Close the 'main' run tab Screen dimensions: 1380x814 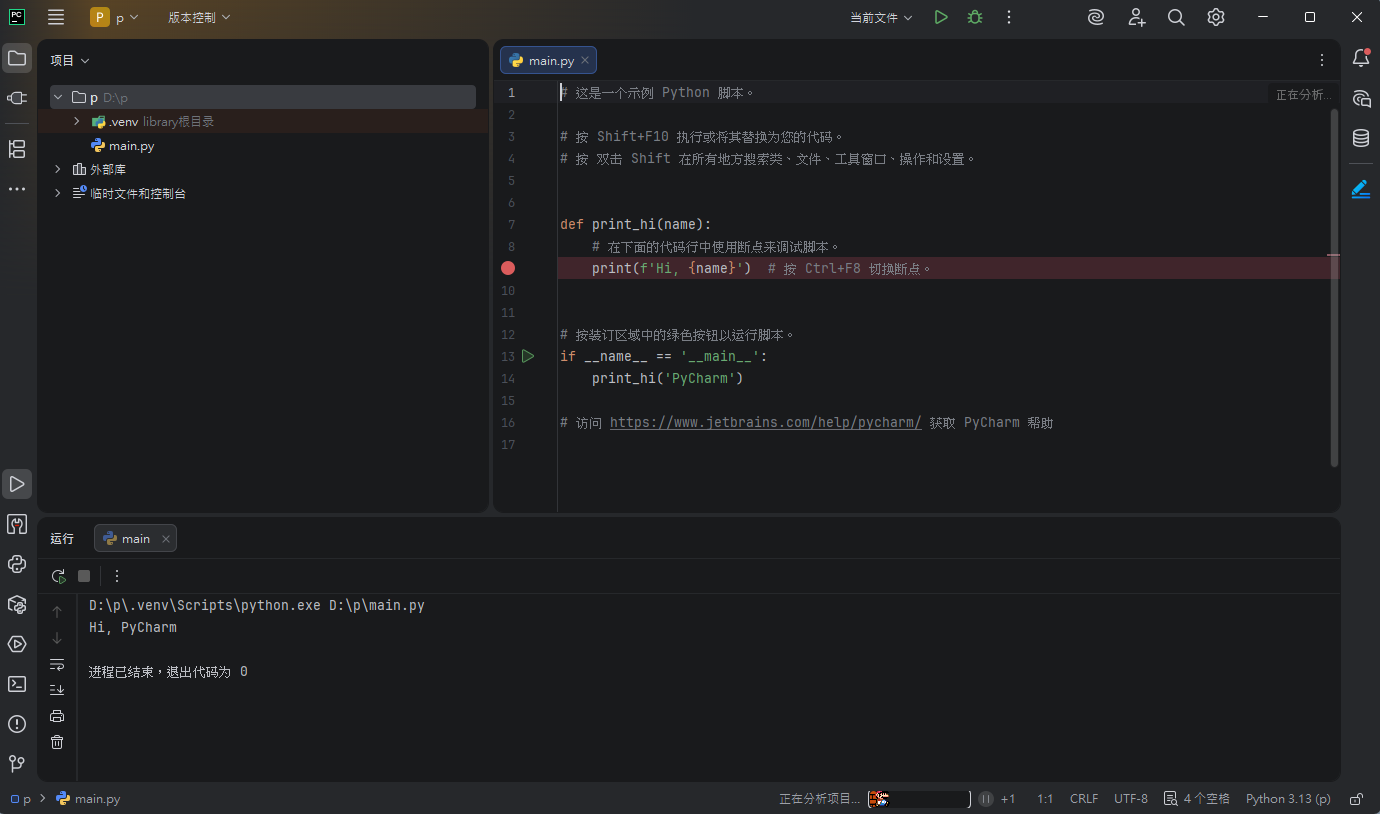pyautogui.click(x=166, y=538)
